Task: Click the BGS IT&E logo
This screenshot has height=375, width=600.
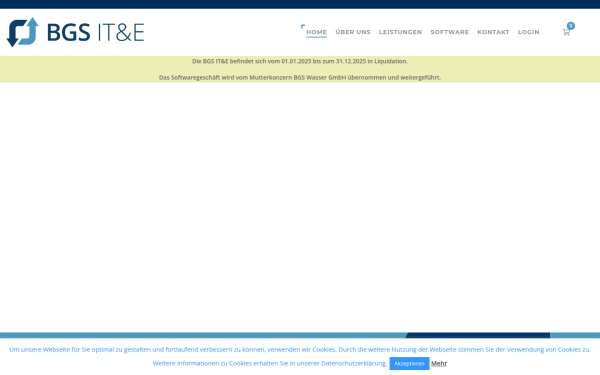Action: click(x=75, y=32)
